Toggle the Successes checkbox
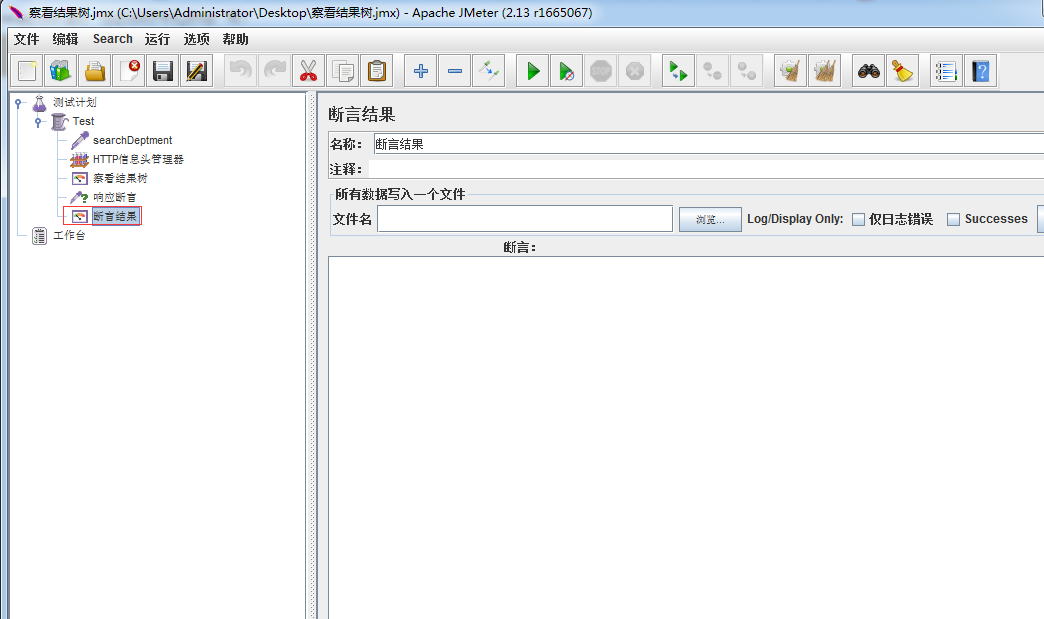 (953, 219)
